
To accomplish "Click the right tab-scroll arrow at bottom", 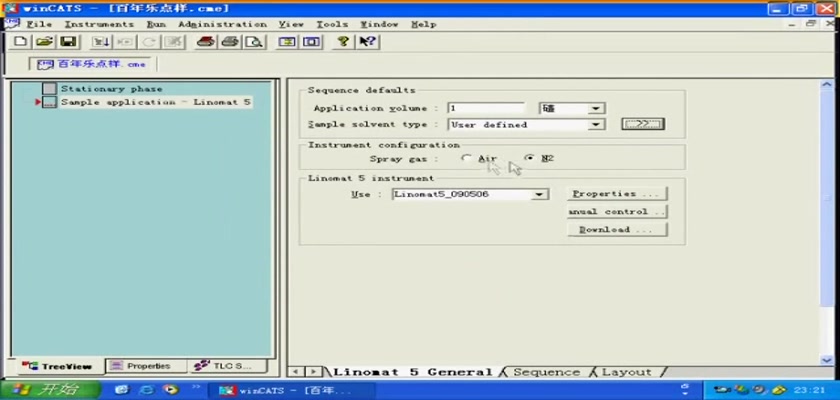I will tap(314, 372).
